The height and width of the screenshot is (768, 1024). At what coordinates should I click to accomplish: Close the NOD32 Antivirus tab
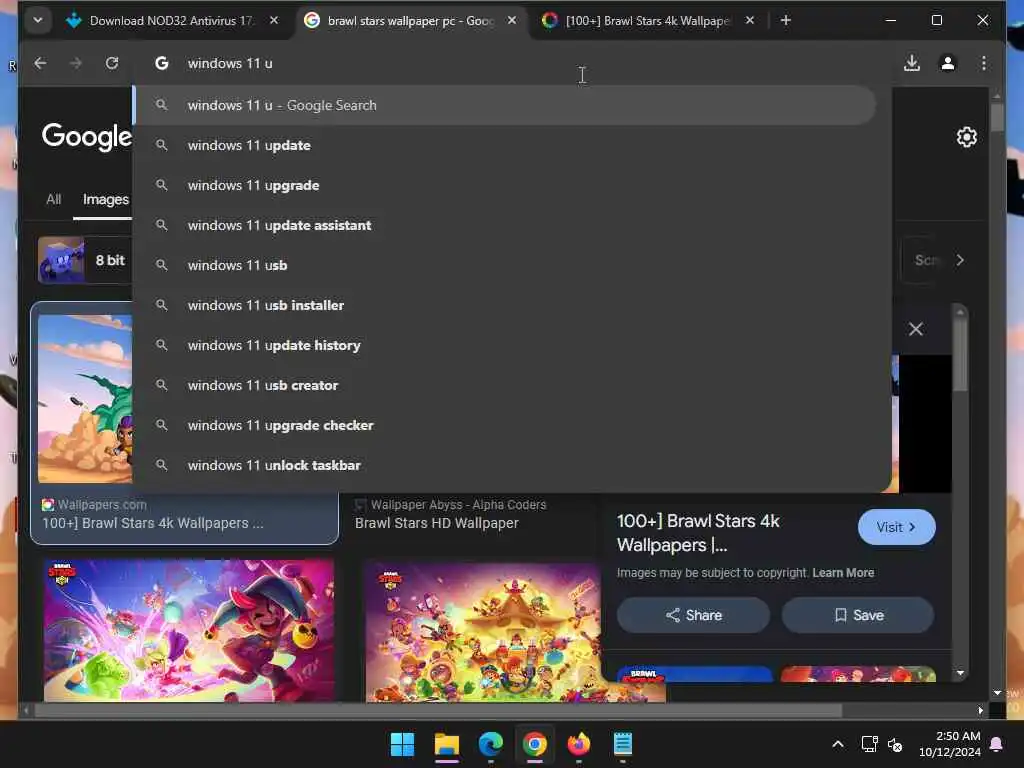[x=274, y=21]
